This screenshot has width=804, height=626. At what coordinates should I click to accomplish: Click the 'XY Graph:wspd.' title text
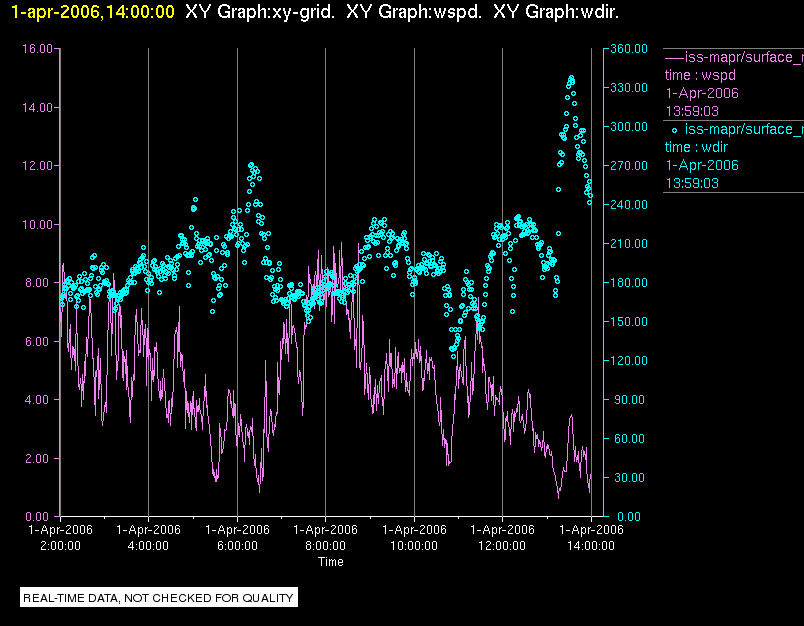point(414,12)
